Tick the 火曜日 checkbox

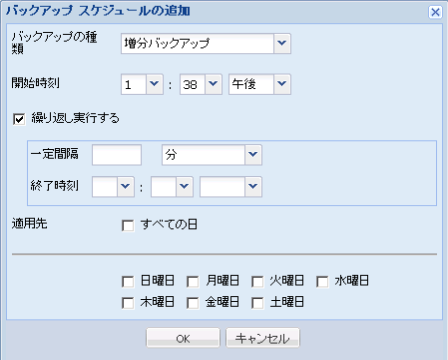pyautogui.click(x=257, y=281)
